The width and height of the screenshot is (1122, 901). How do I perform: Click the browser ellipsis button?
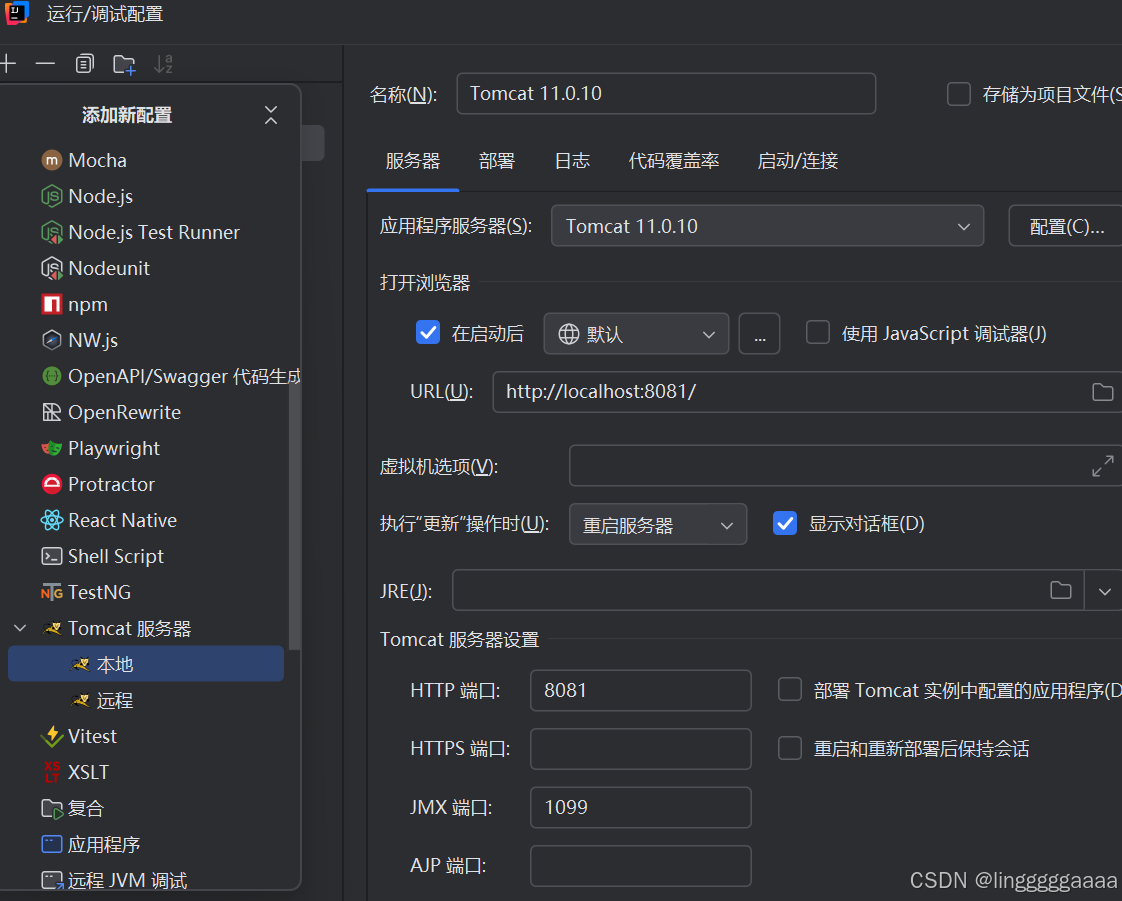point(759,333)
